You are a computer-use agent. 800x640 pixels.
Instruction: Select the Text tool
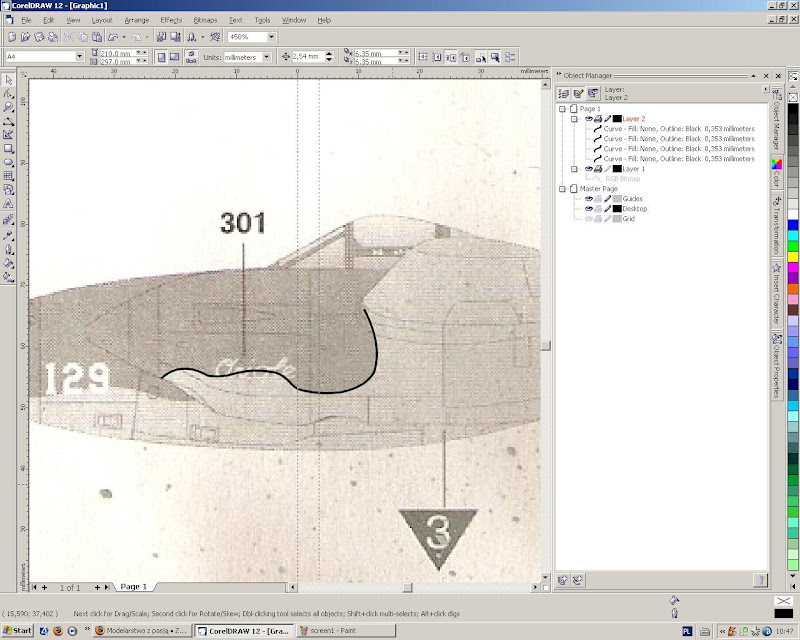[x=8, y=204]
